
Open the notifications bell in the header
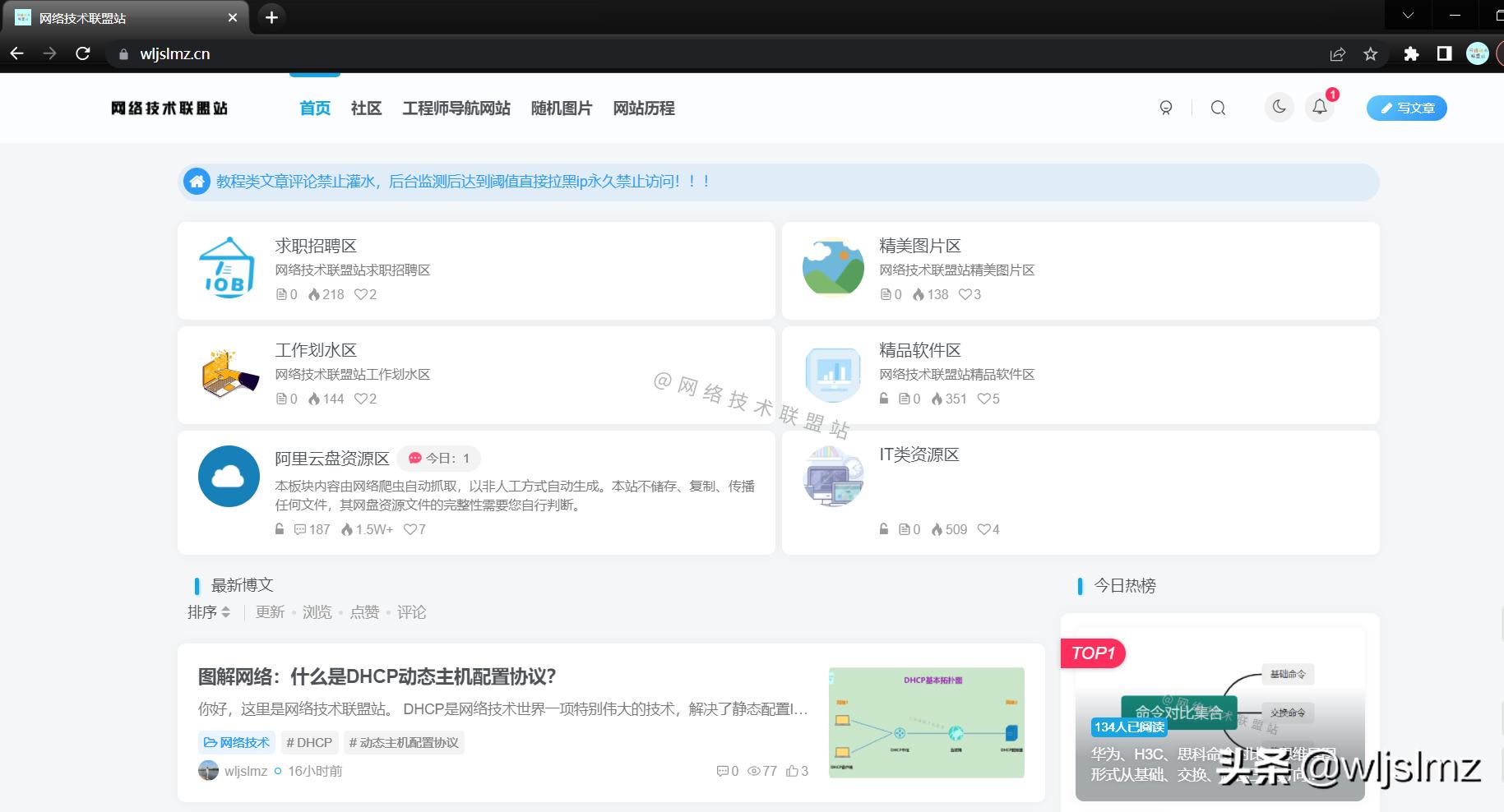click(1320, 108)
